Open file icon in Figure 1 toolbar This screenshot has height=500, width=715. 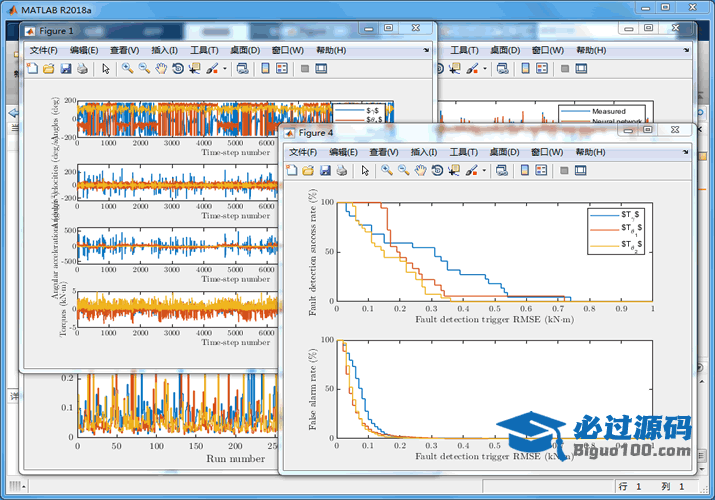tap(49, 69)
